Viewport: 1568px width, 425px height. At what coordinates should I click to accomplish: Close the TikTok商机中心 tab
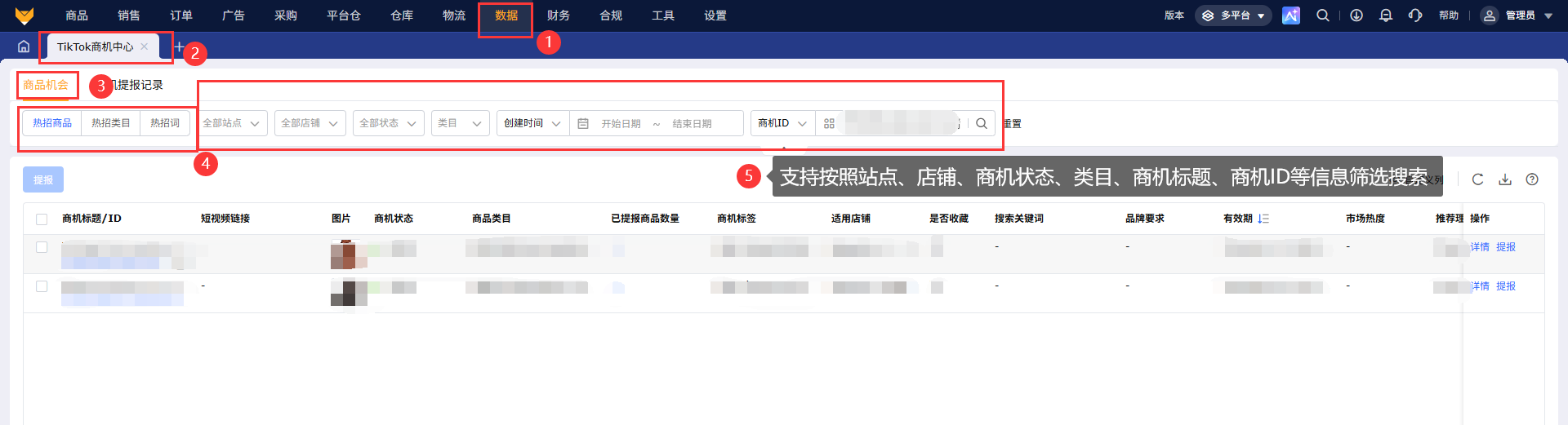point(145,46)
